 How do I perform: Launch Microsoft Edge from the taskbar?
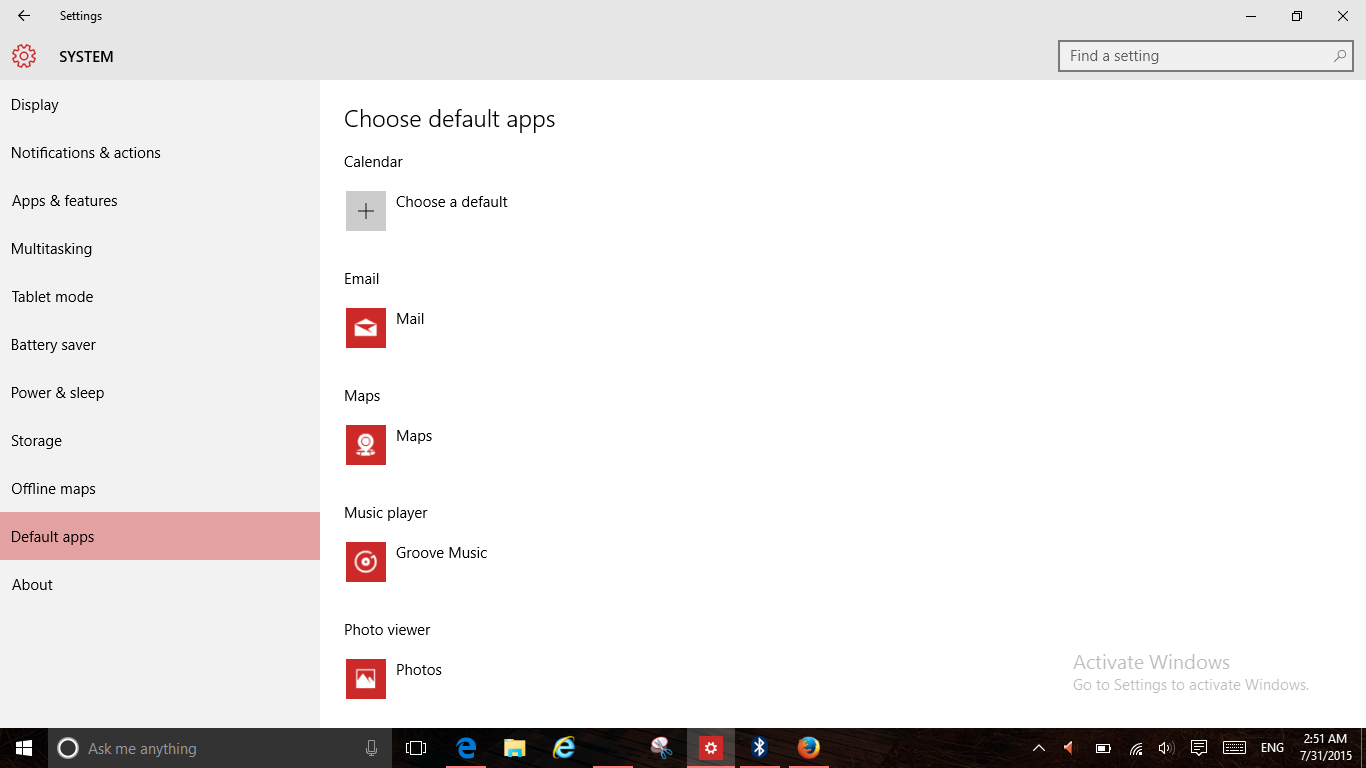point(466,747)
